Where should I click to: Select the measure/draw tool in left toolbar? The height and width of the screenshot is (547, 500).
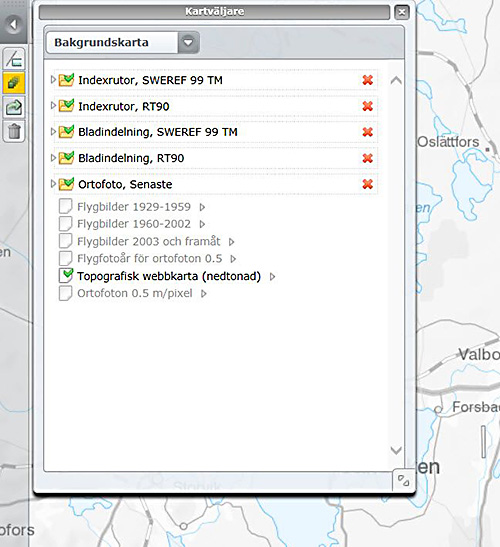click(14, 59)
